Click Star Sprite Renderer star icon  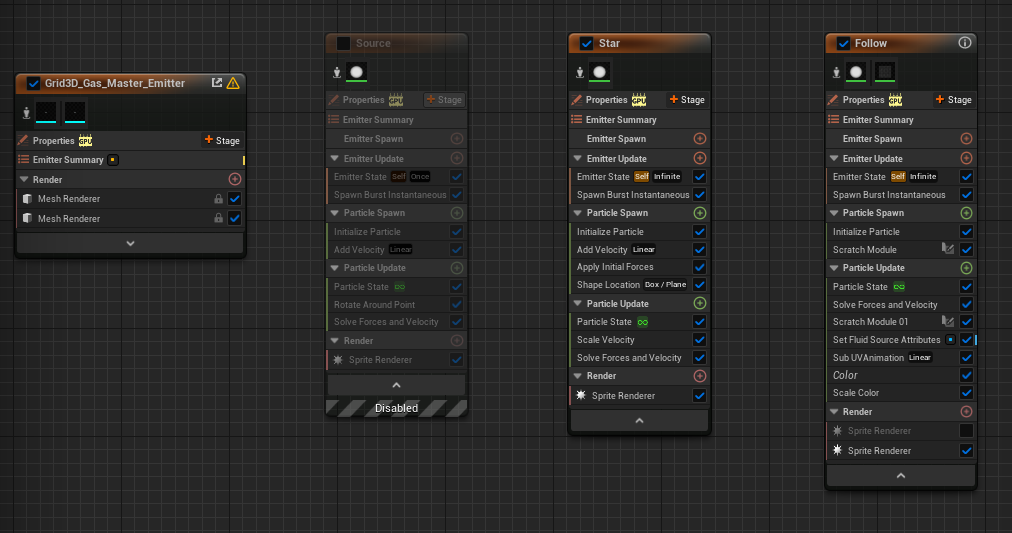coord(581,396)
